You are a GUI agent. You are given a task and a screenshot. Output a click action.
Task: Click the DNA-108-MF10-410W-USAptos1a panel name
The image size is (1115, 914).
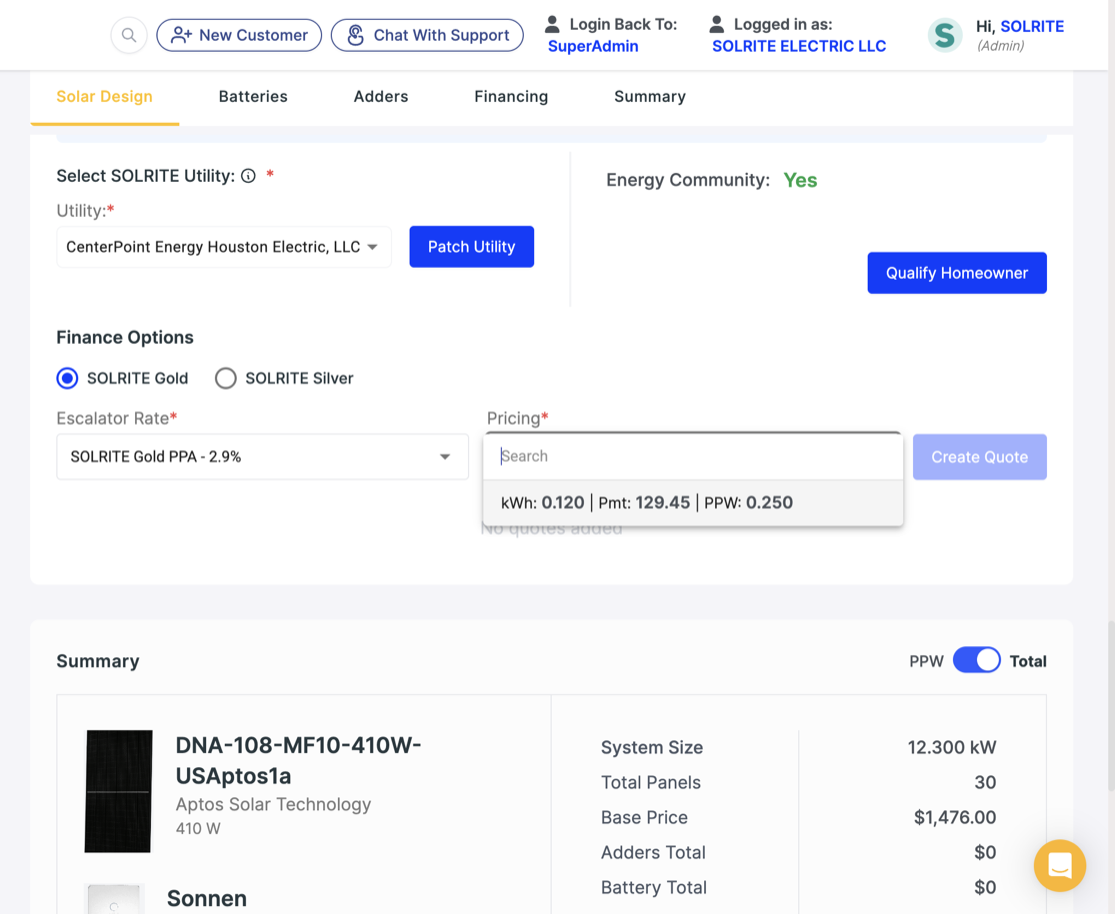tap(299, 760)
